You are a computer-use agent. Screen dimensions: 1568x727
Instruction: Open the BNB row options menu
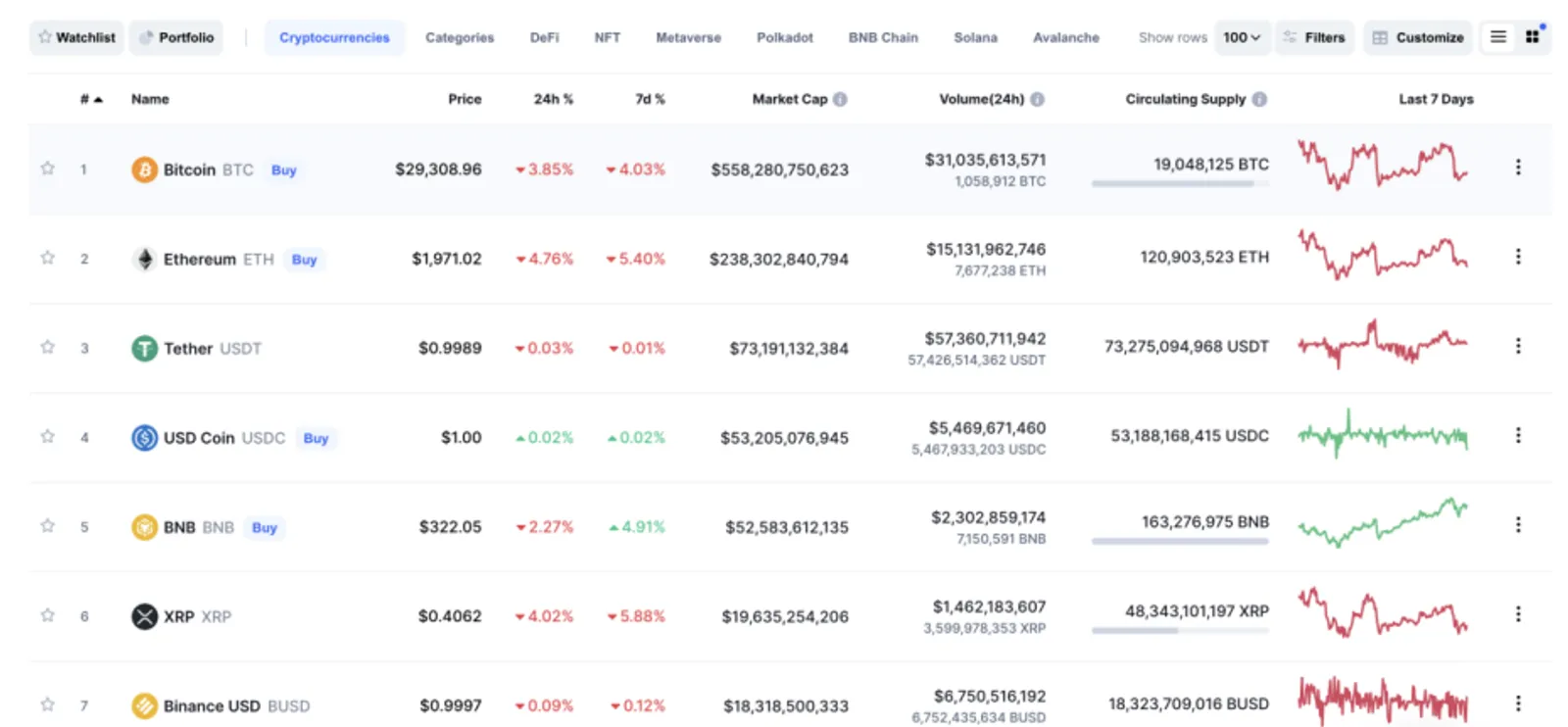pos(1518,525)
